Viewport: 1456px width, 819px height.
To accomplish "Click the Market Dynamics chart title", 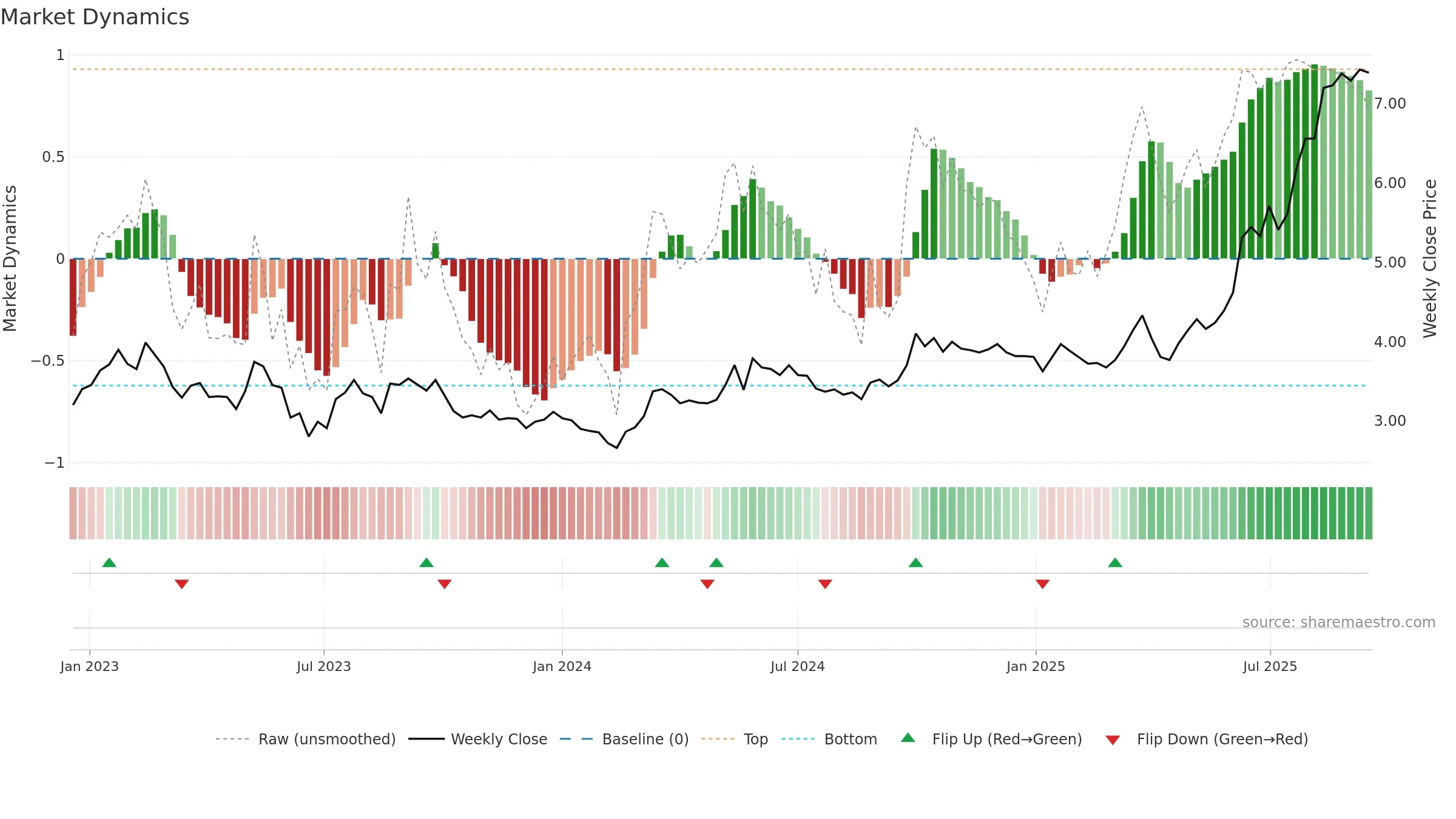I will 95,17.
